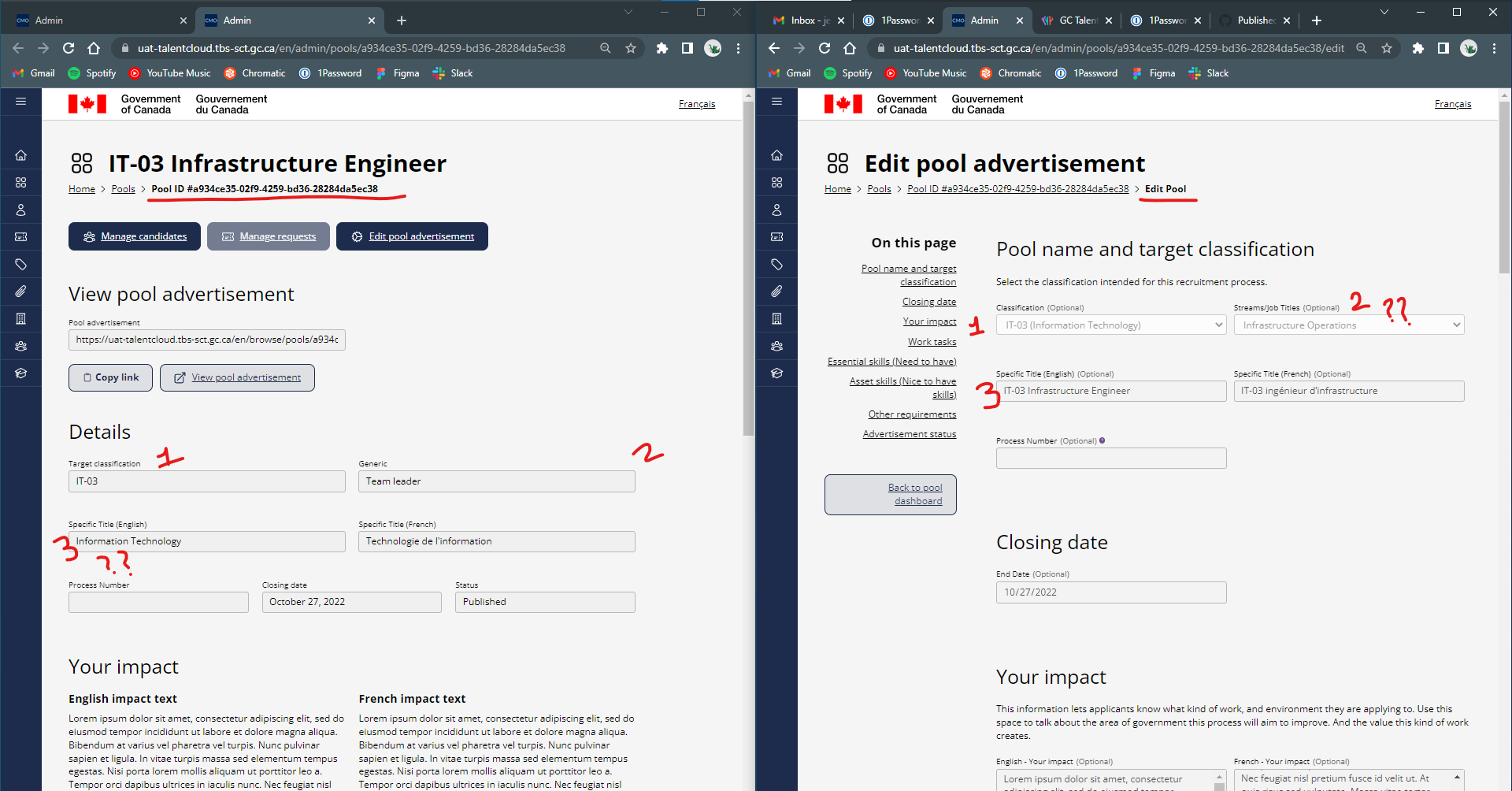Select the pools grid icon in the sidebar
The height and width of the screenshot is (791, 1512).
click(x=20, y=182)
